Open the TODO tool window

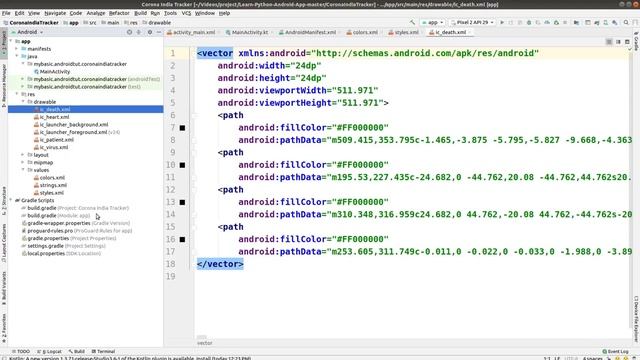(x=21, y=351)
